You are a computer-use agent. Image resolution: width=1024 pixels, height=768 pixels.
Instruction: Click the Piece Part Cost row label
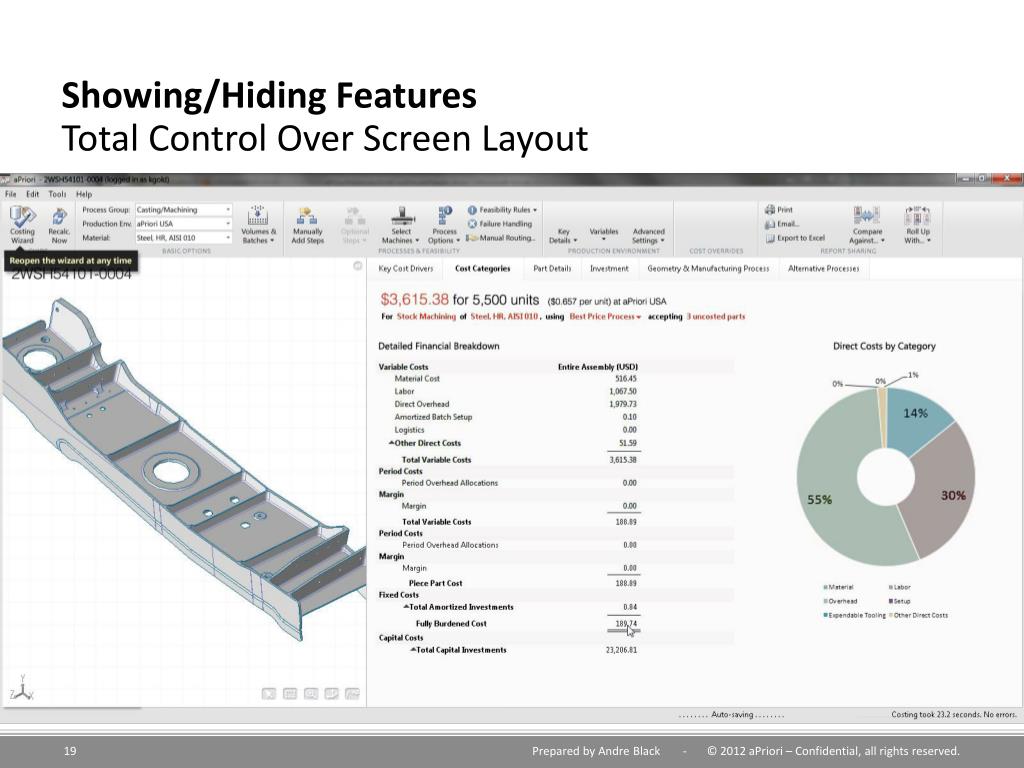[436, 583]
